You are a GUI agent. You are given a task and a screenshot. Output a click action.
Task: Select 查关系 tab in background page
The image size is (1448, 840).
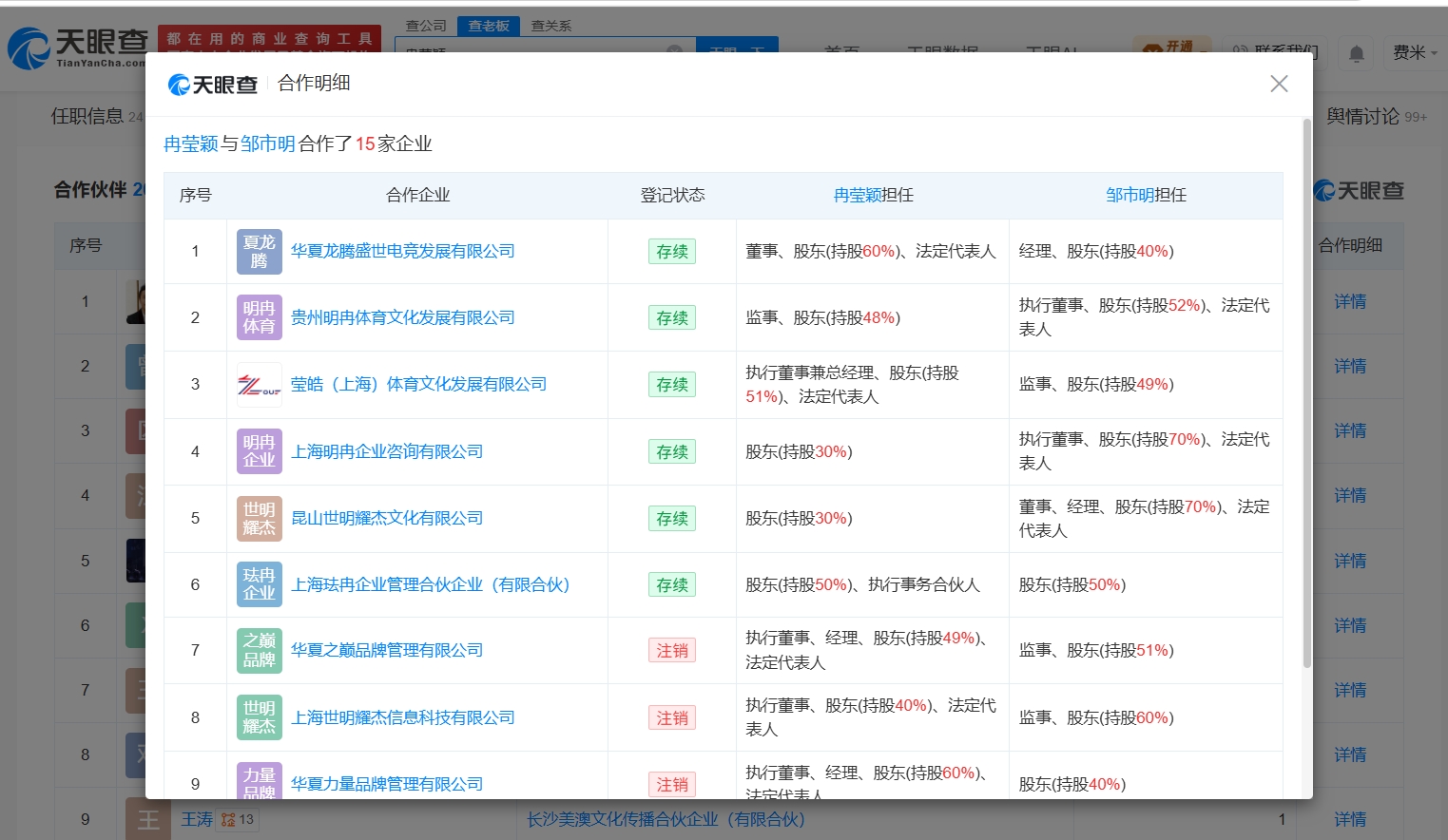click(551, 26)
